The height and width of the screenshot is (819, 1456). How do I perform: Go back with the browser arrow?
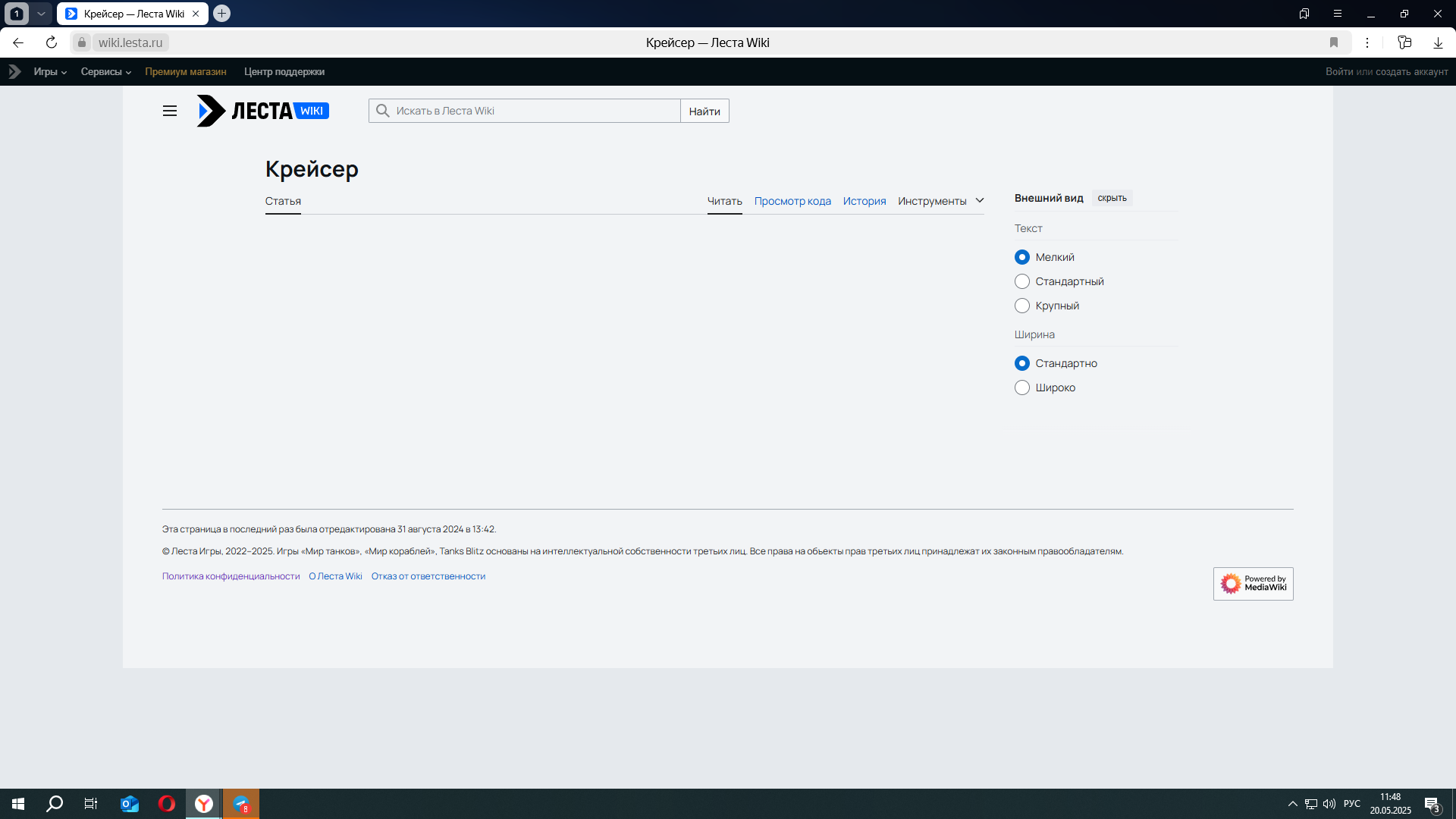point(18,42)
